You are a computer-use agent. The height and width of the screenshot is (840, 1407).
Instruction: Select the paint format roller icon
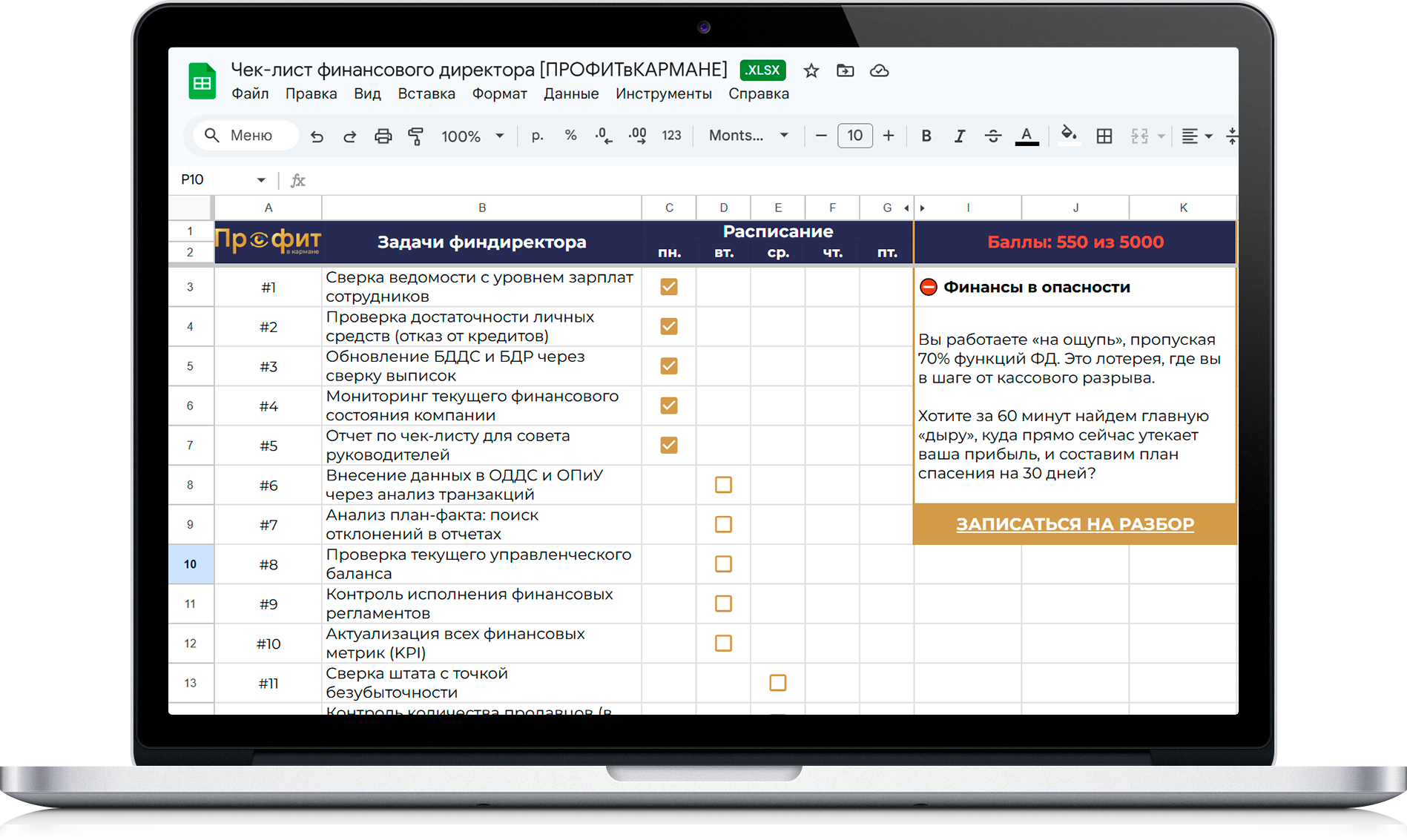point(415,136)
